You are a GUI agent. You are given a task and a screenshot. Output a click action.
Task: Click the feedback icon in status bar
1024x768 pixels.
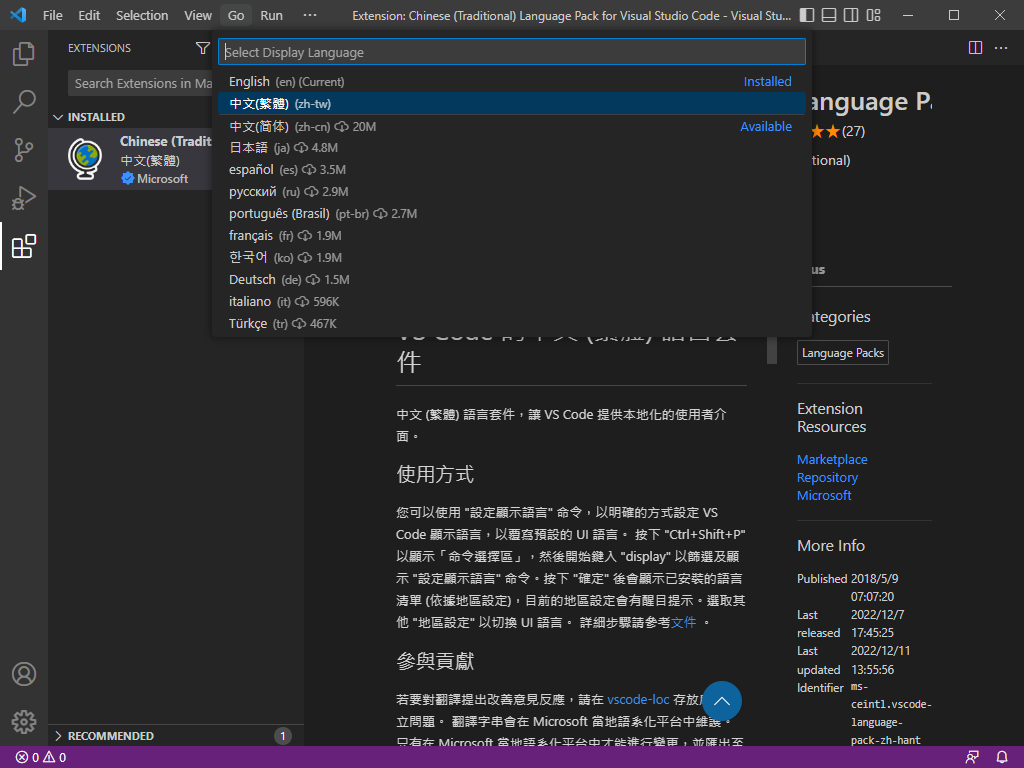pos(972,758)
